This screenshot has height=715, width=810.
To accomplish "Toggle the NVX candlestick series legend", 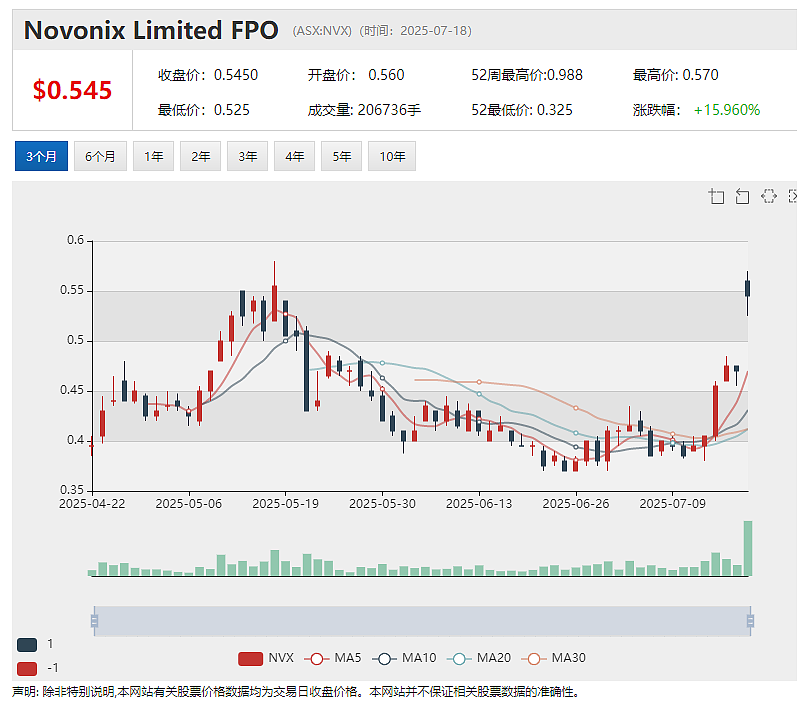I will point(266,658).
